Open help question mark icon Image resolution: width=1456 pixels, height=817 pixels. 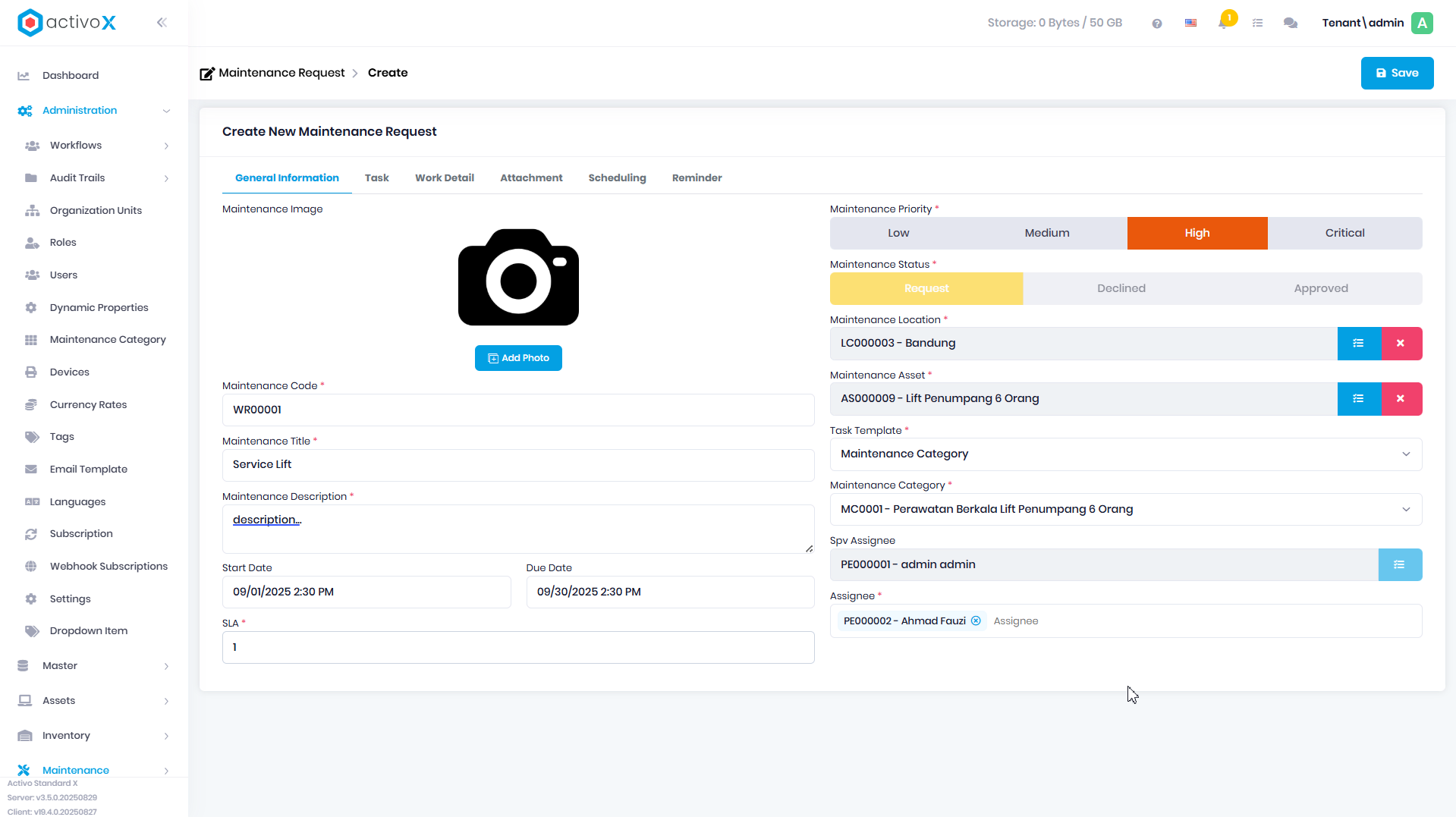pos(1156,24)
